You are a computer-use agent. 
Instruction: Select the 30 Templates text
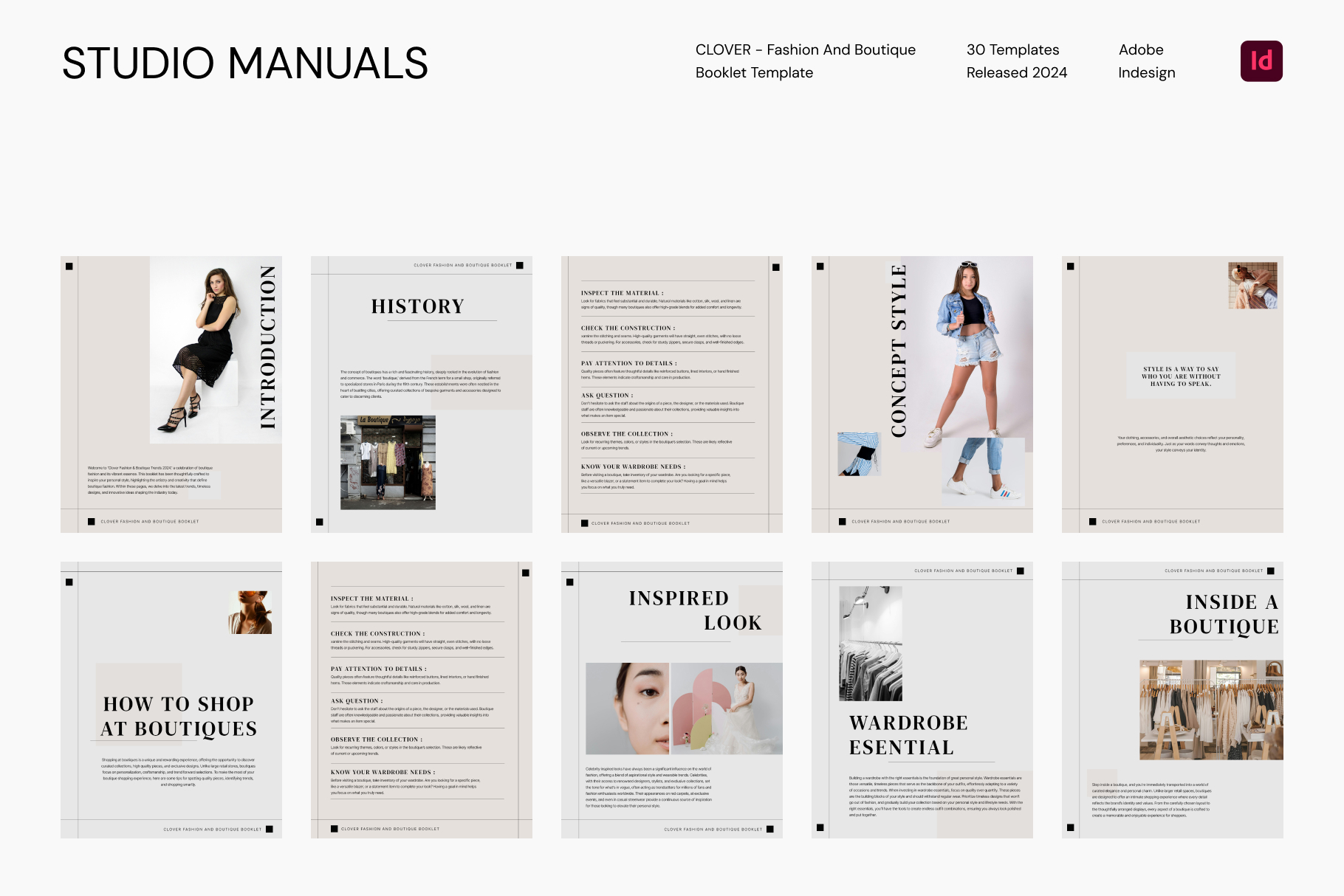(1012, 49)
